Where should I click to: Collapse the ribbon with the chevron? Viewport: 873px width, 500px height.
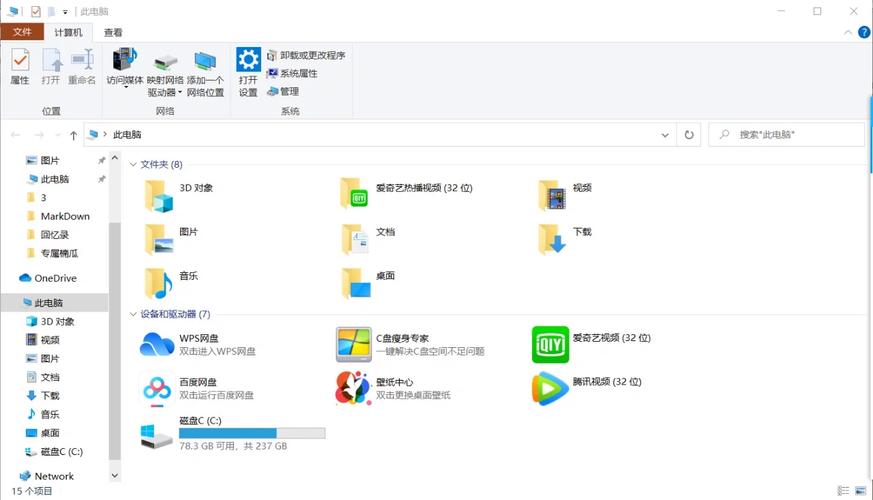848,32
